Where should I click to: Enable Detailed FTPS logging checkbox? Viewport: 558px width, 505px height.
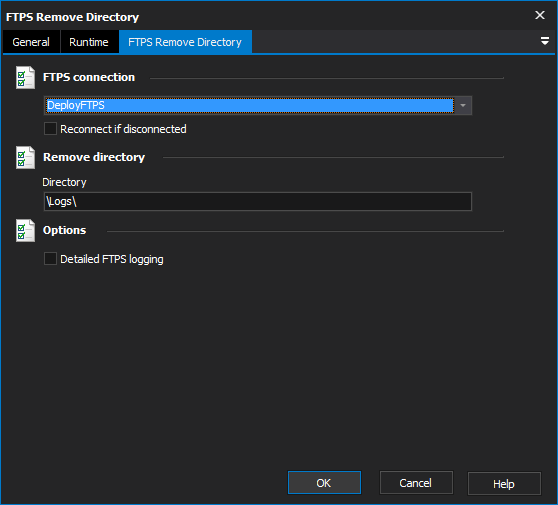coord(50,259)
